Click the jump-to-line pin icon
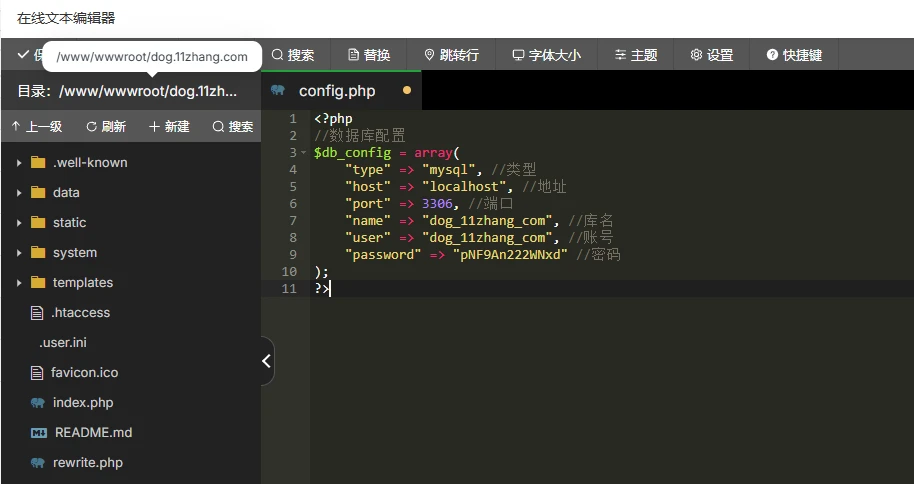Image resolution: width=914 pixels, height=484 pixels. coord(429,55)
